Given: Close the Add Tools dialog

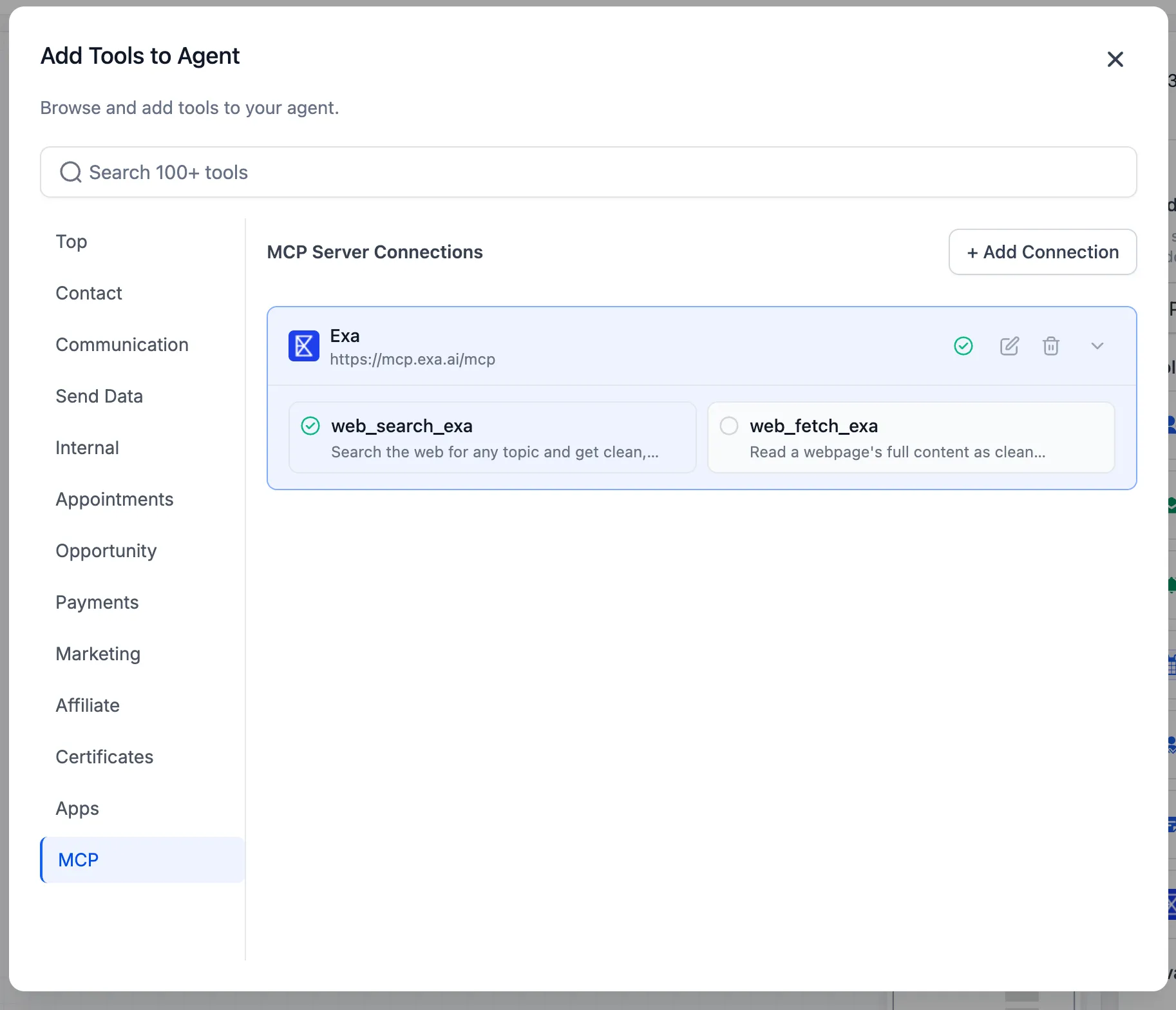Looking at the screenshot, I should click(1115, 59).
